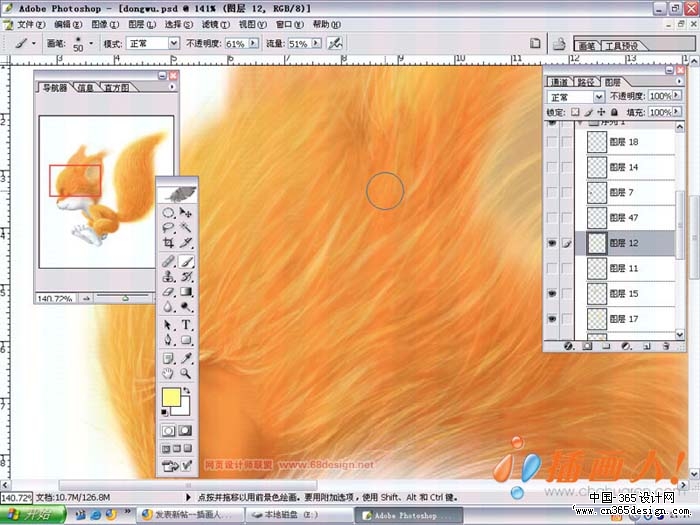Select the Rectangle shape tool
This screenshot has width=700, height=525.
tap(186, 340)
